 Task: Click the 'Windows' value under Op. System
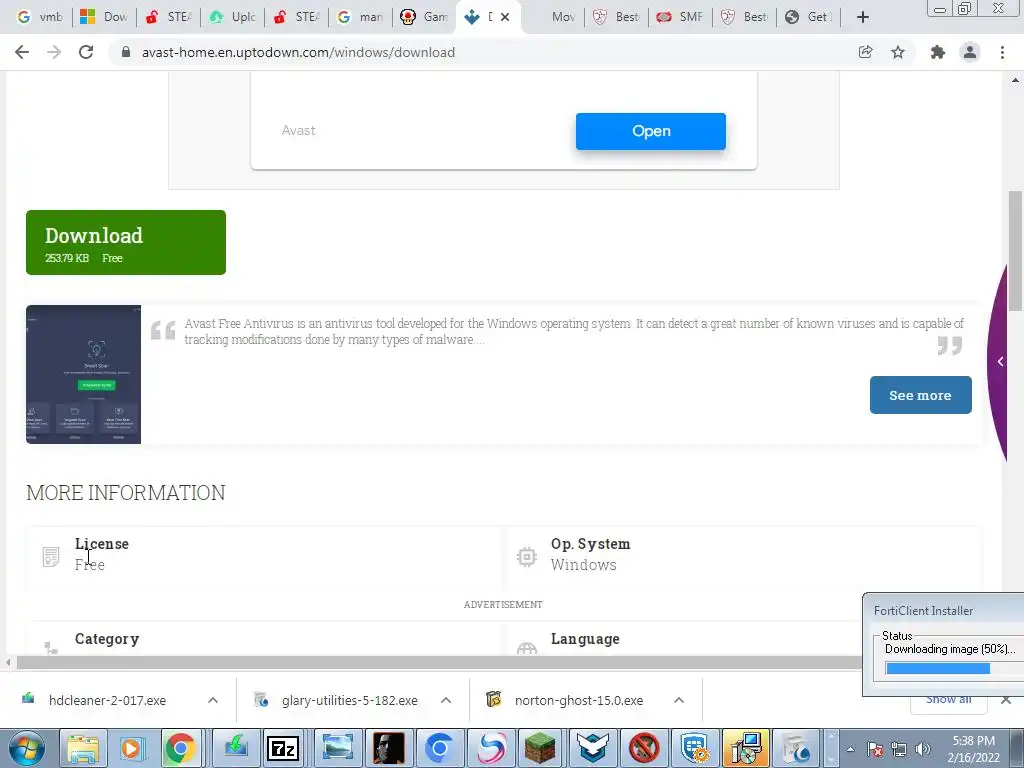(583, 565)
